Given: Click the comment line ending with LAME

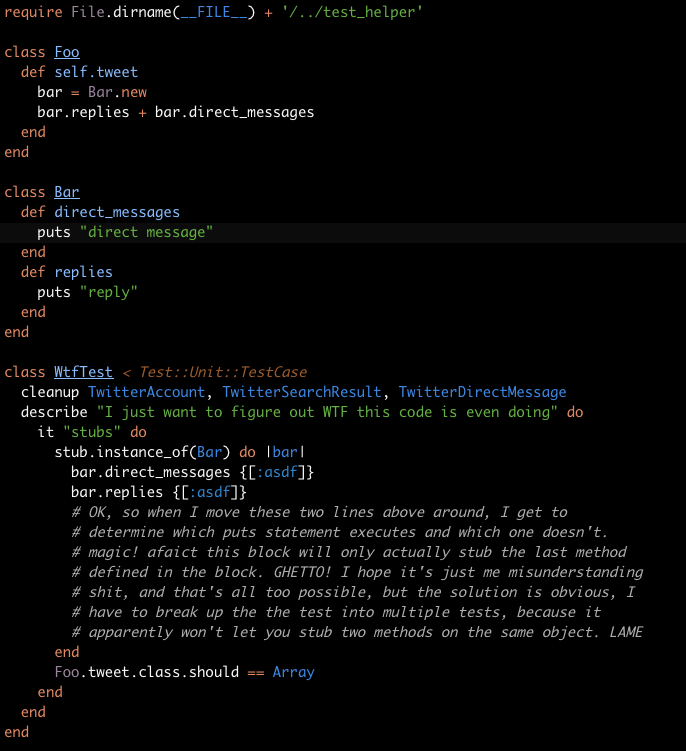Looking at the screenshot, I should [x=357, y=632].
